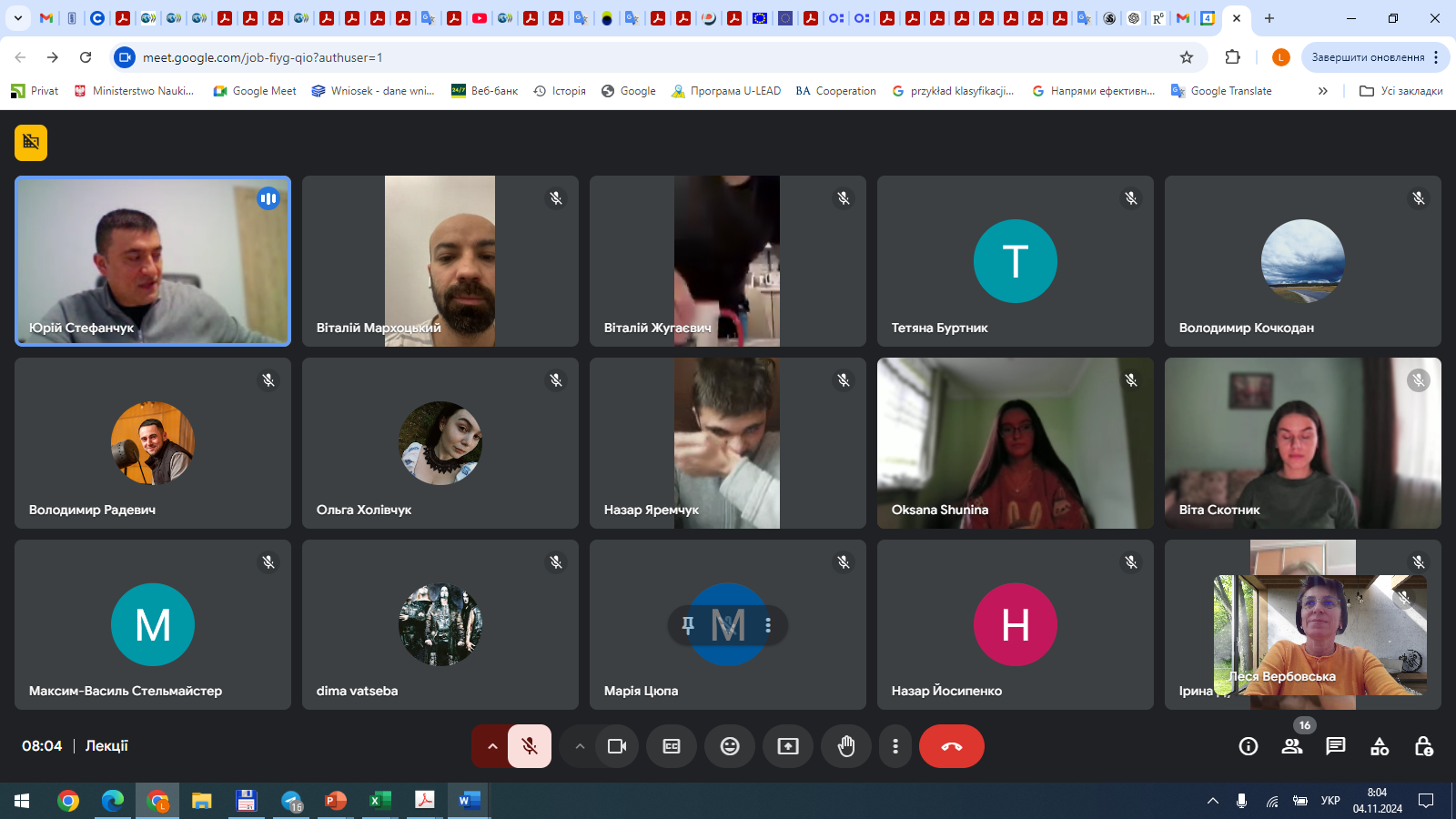1456x819 pixels.
Task: Open the Google Meet bookmark
Action: pyautogui.click(x=255, y=91)
